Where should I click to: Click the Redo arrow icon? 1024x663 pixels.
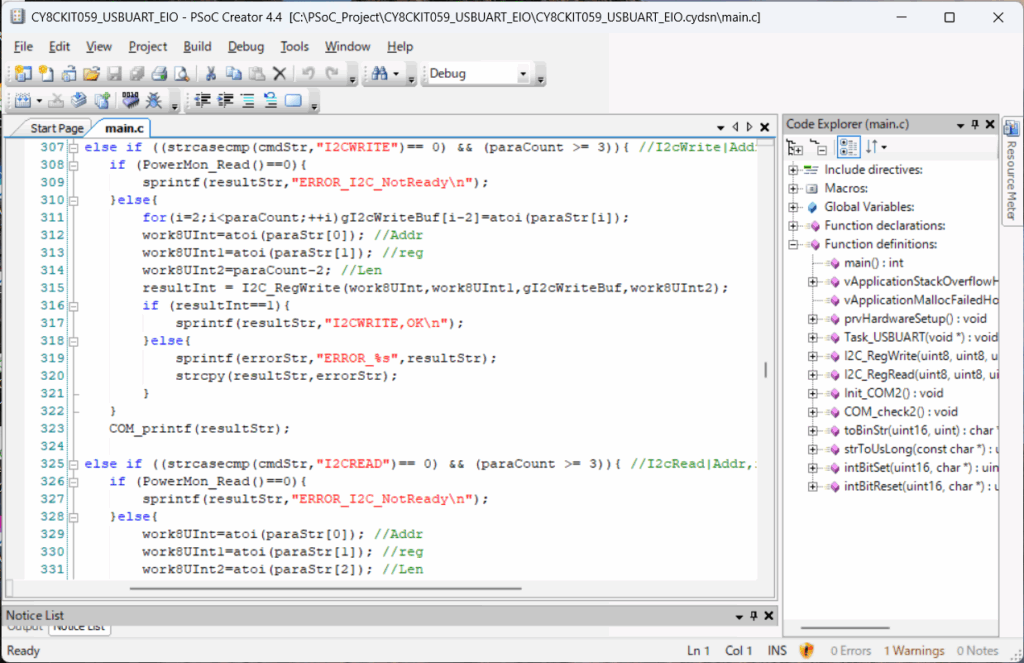pyautogui.click(x=332, y=74)
